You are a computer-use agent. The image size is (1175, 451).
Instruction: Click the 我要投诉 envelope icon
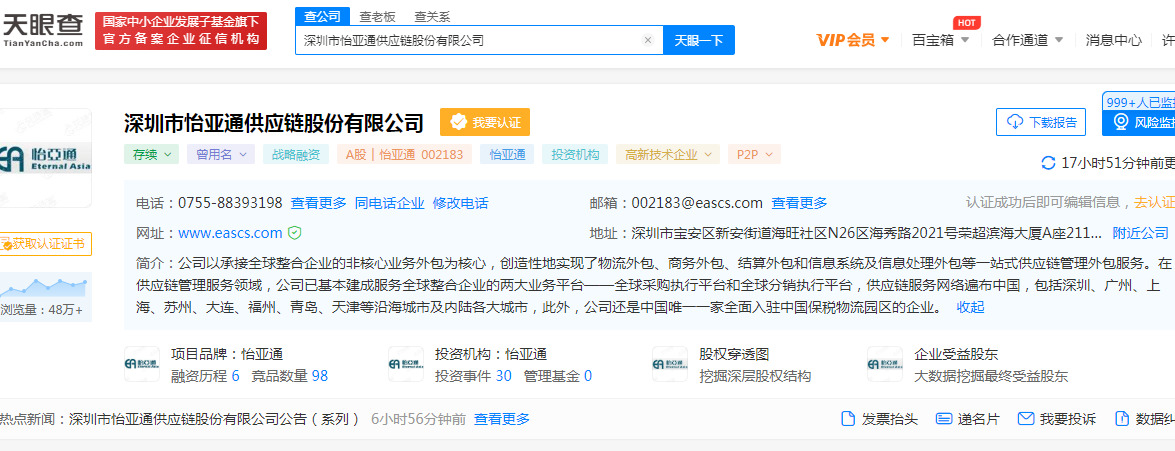pos(1026,419)
